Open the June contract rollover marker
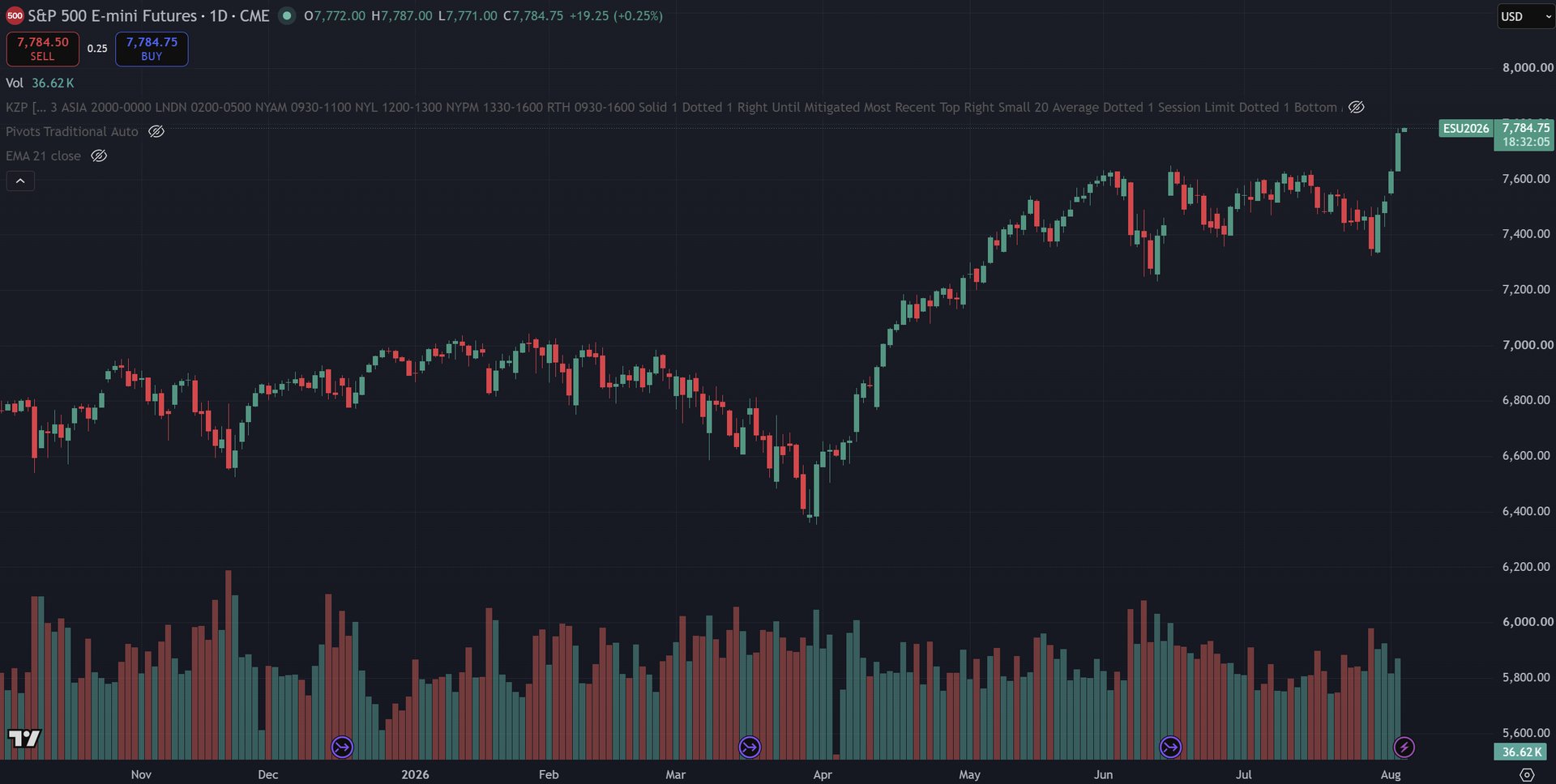This screenshot has width=1556, height=784. coord(1170,747)
